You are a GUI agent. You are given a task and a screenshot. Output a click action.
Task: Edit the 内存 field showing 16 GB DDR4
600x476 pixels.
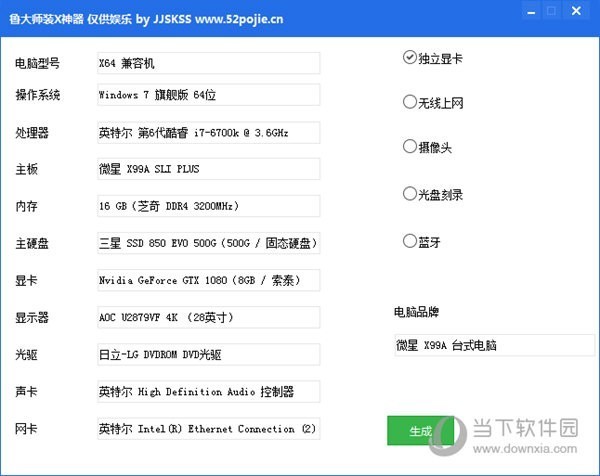click(x=209, y=206)
